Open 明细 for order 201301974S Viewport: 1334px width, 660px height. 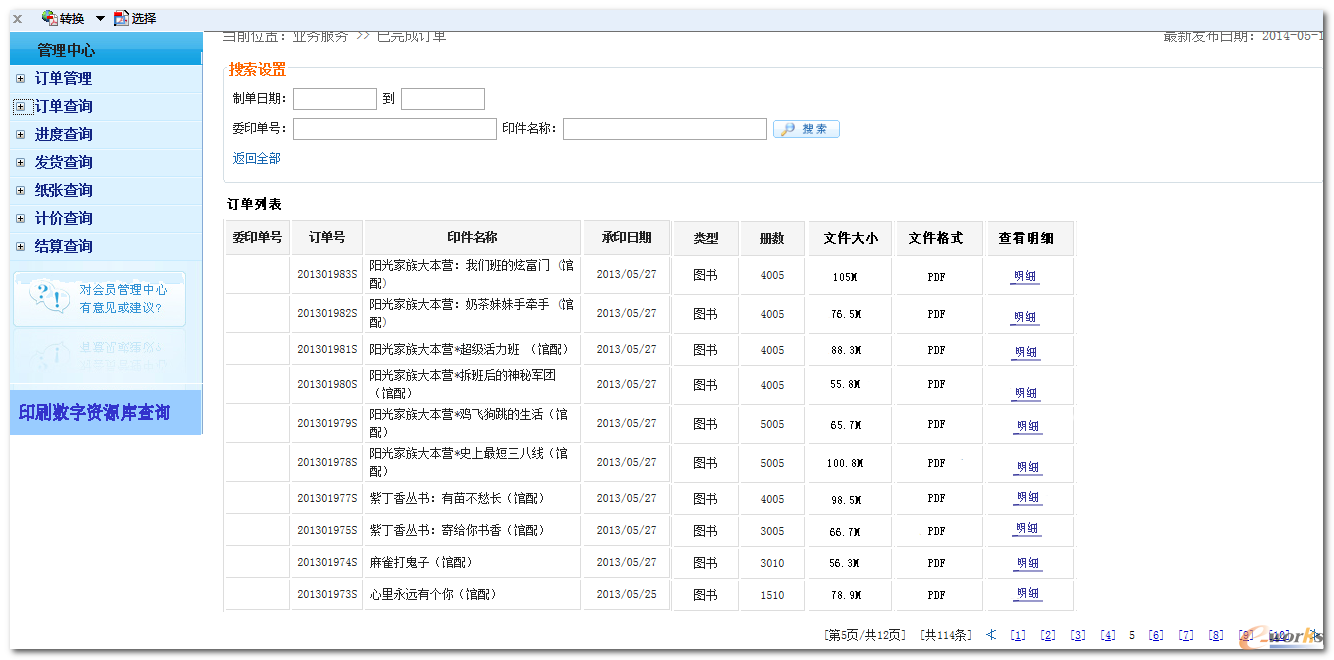coord(1028,563)
